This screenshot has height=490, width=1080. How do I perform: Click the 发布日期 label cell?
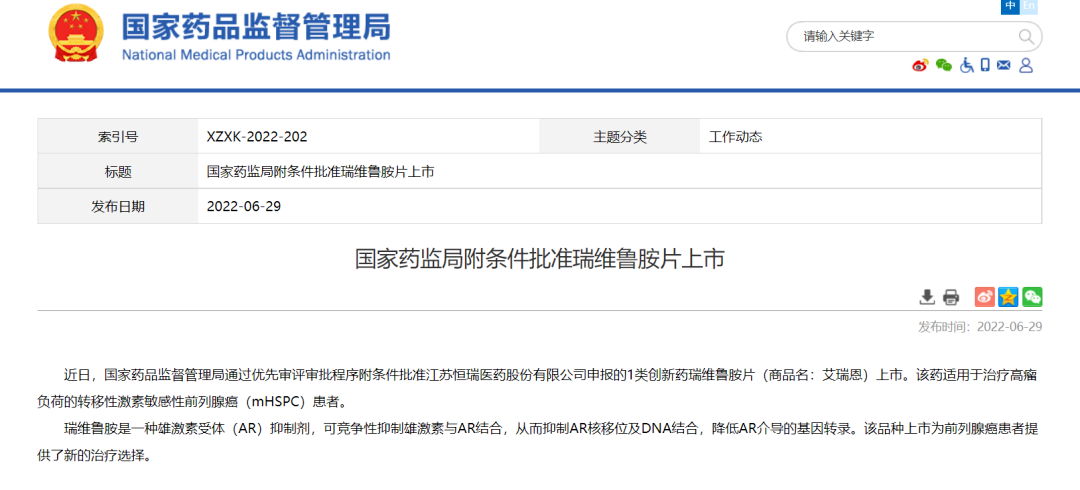(118, 206)
